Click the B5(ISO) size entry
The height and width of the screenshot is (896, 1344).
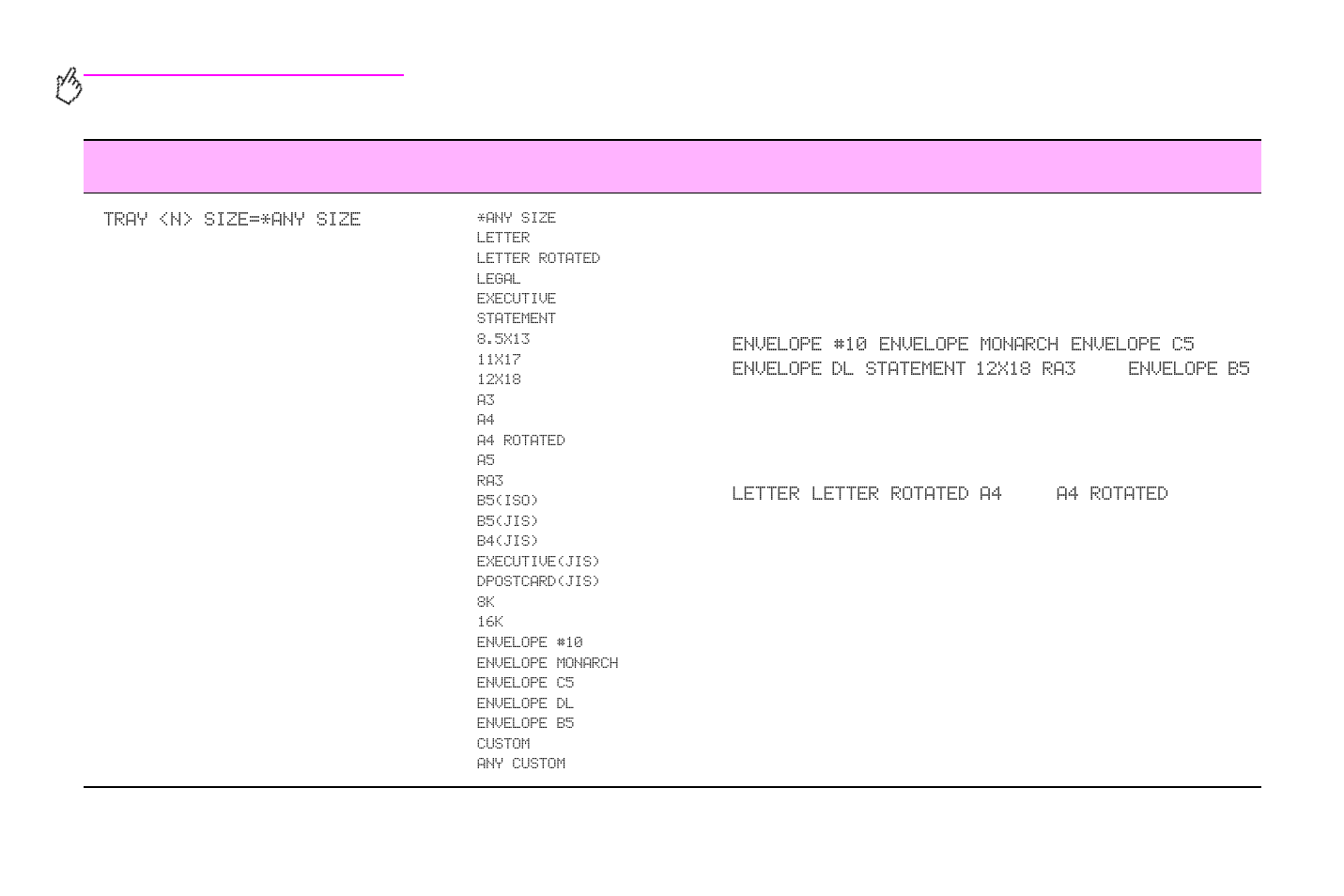coord(506,501)
